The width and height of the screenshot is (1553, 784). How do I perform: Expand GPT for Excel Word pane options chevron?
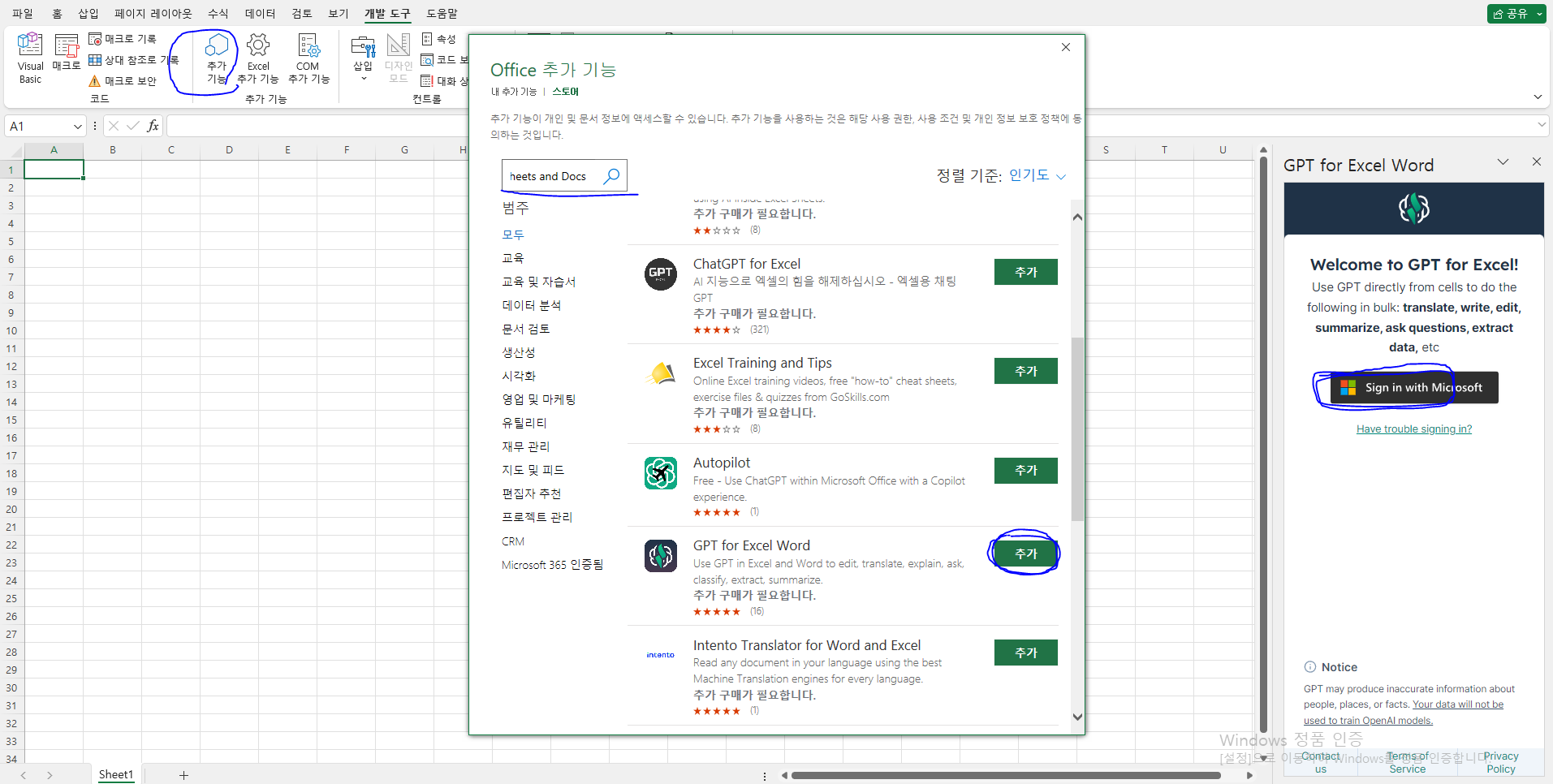pyautogui.click(x=1503, y=162)
